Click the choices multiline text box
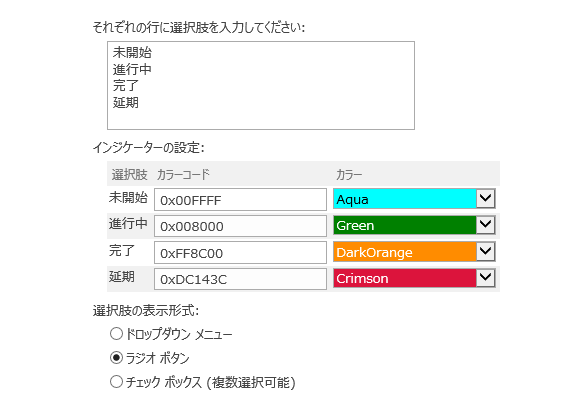Viewport: 584px width, 405px height. click(x=261, y=85)
